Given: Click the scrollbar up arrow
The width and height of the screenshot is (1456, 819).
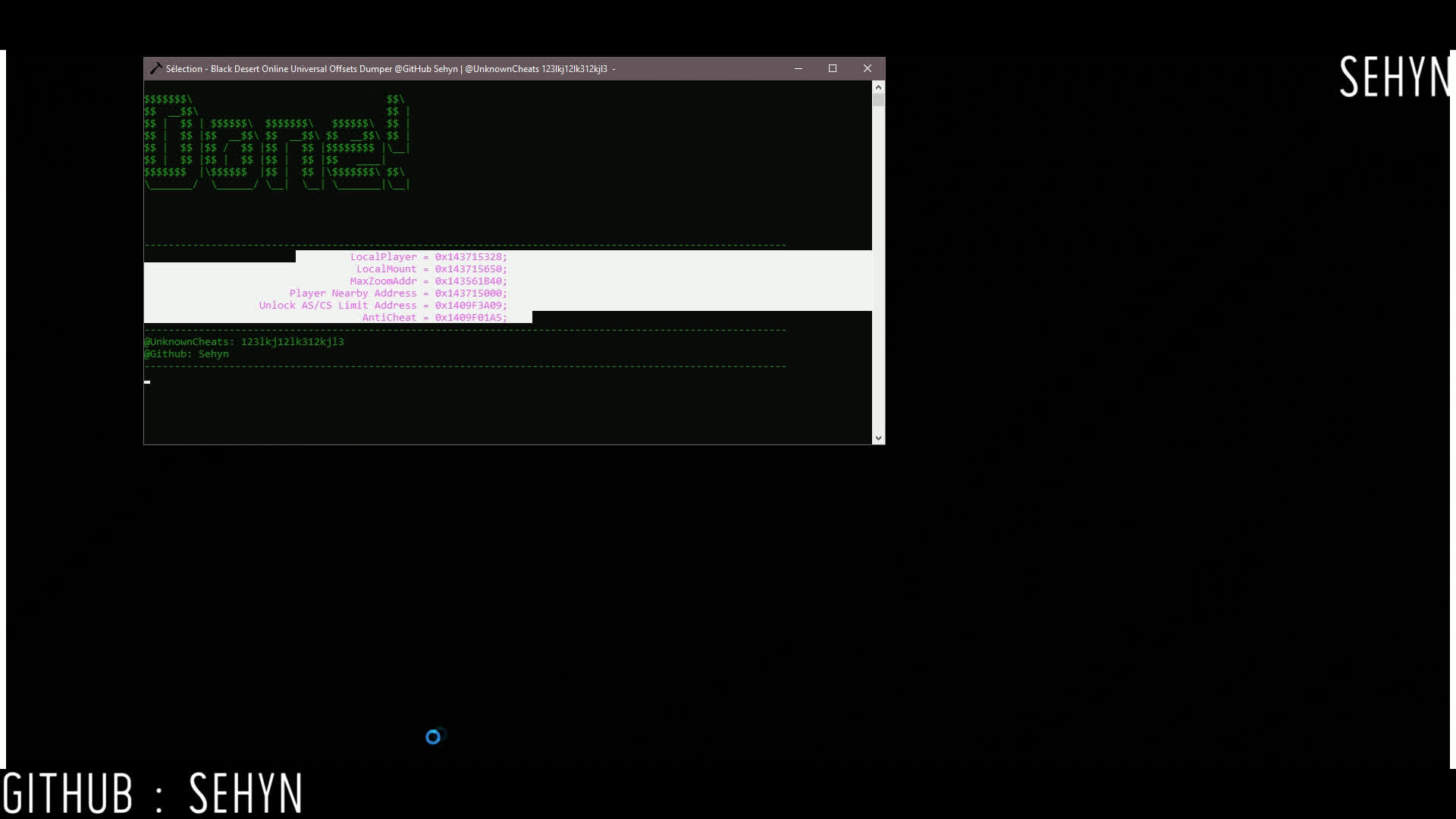Looking at the screenshot, I should (x=878, y=86).
